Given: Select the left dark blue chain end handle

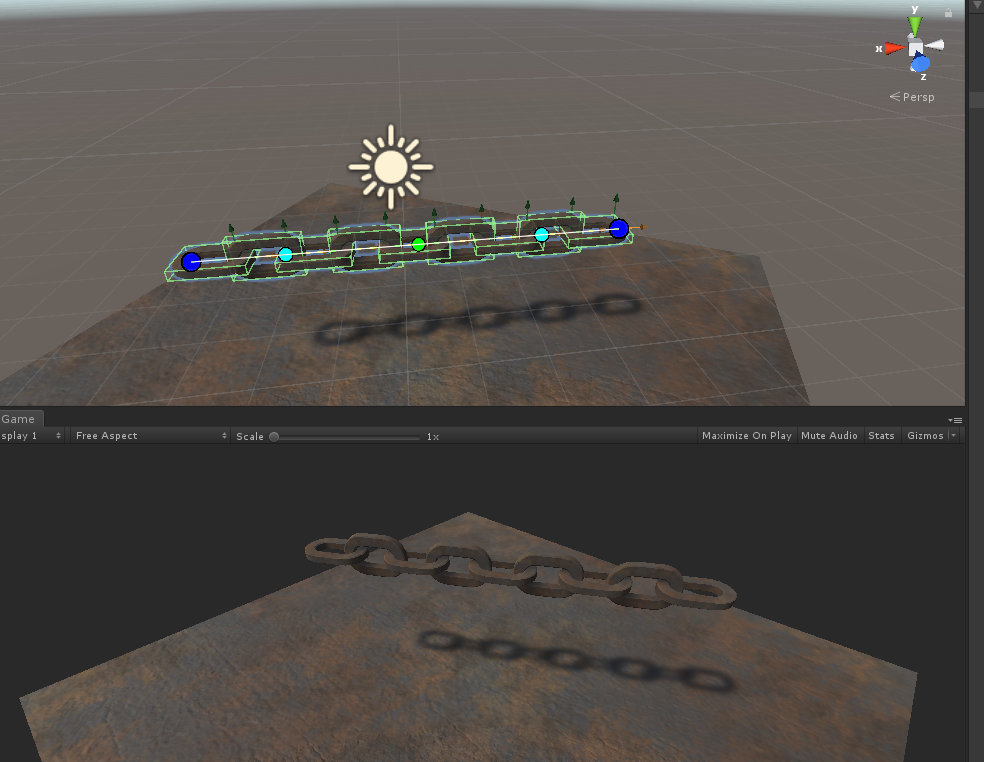Looking at the screenshot, I should [x=191, y=262].
